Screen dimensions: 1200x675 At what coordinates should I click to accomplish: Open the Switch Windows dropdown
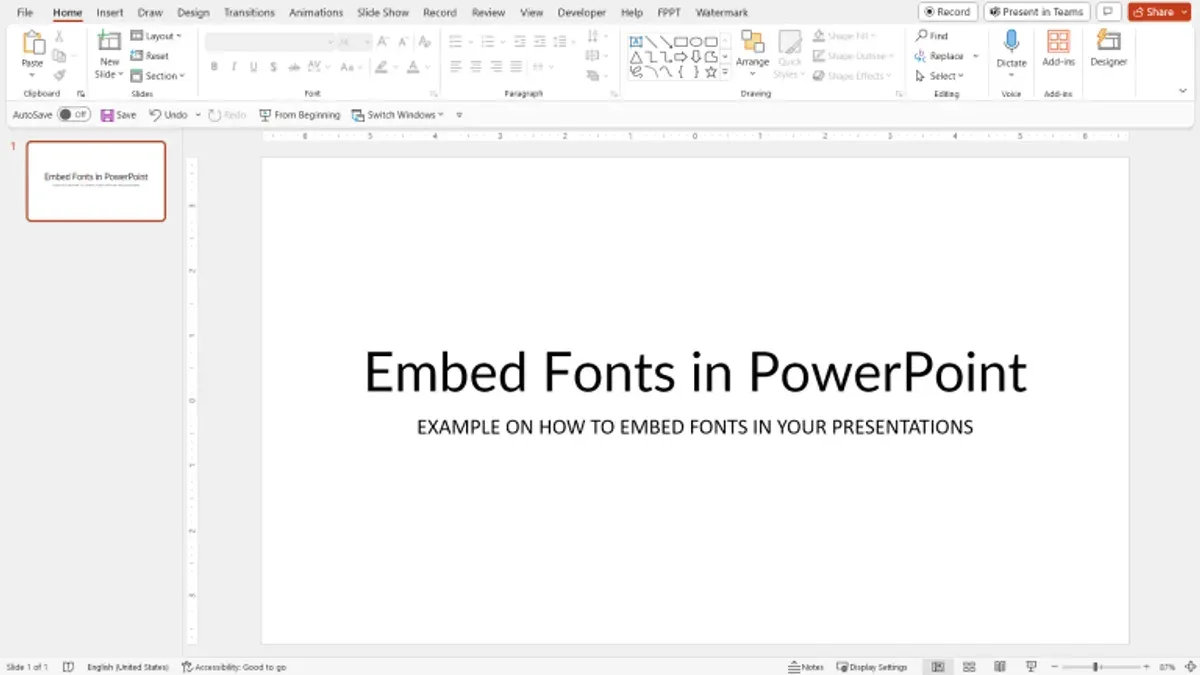coord(399,115)
